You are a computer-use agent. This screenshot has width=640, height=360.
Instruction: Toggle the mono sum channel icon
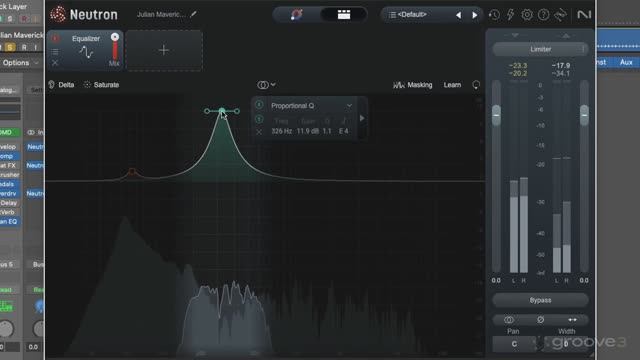pos(509,320)
